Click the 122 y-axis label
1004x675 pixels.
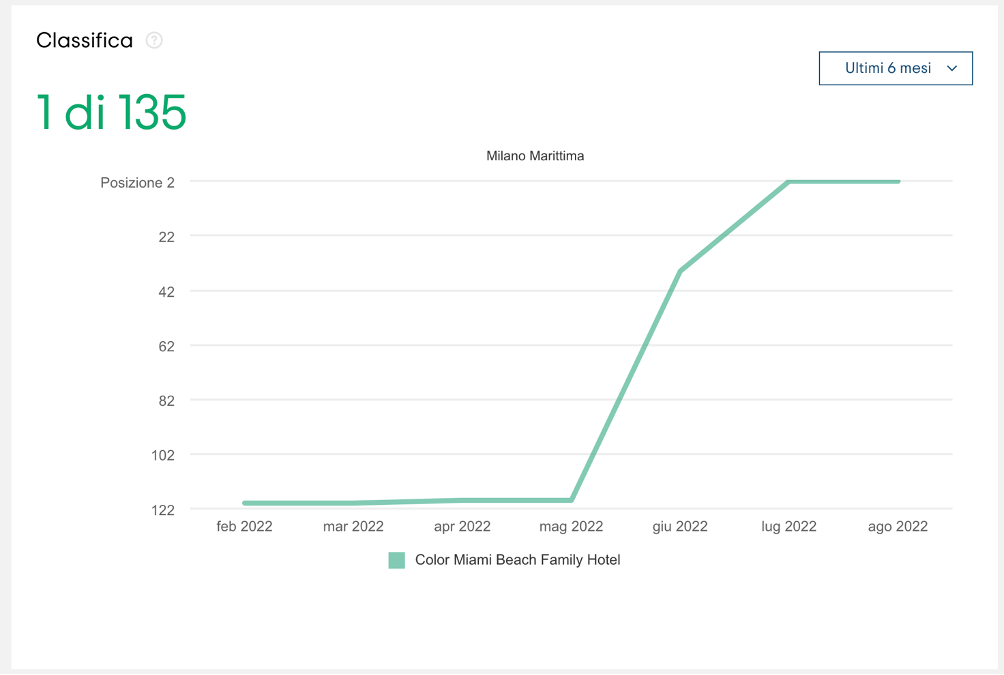[162, 510]
